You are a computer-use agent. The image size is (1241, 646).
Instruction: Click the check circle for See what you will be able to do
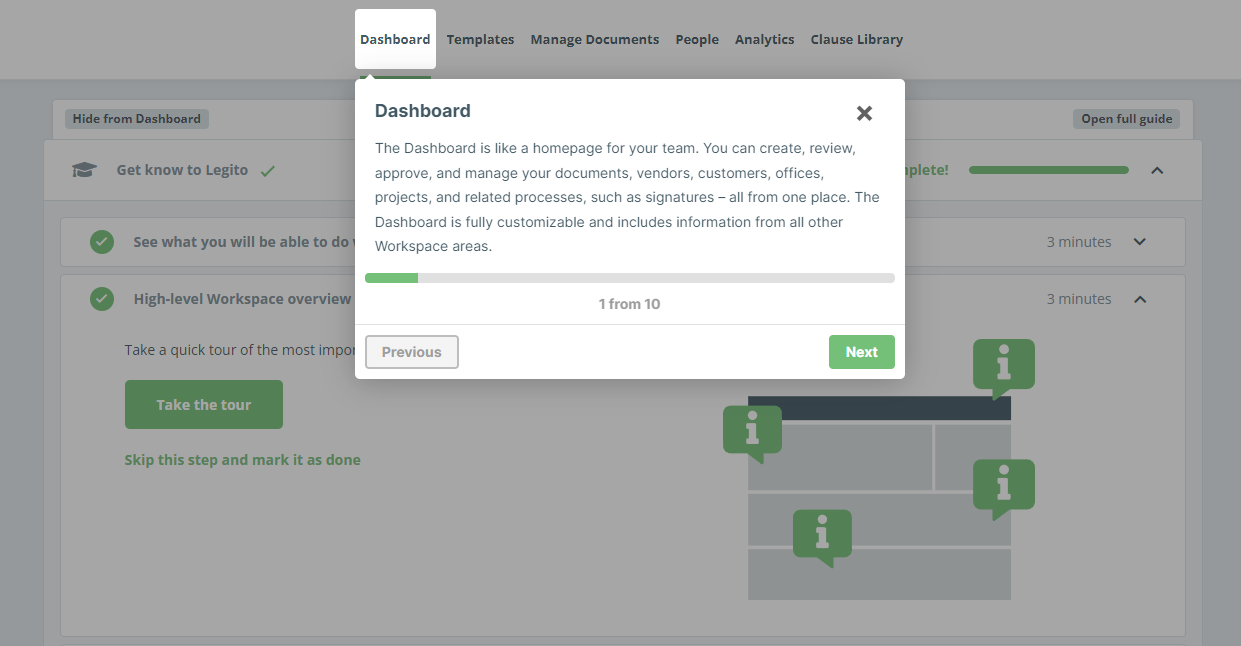click(x=102, y=242)
